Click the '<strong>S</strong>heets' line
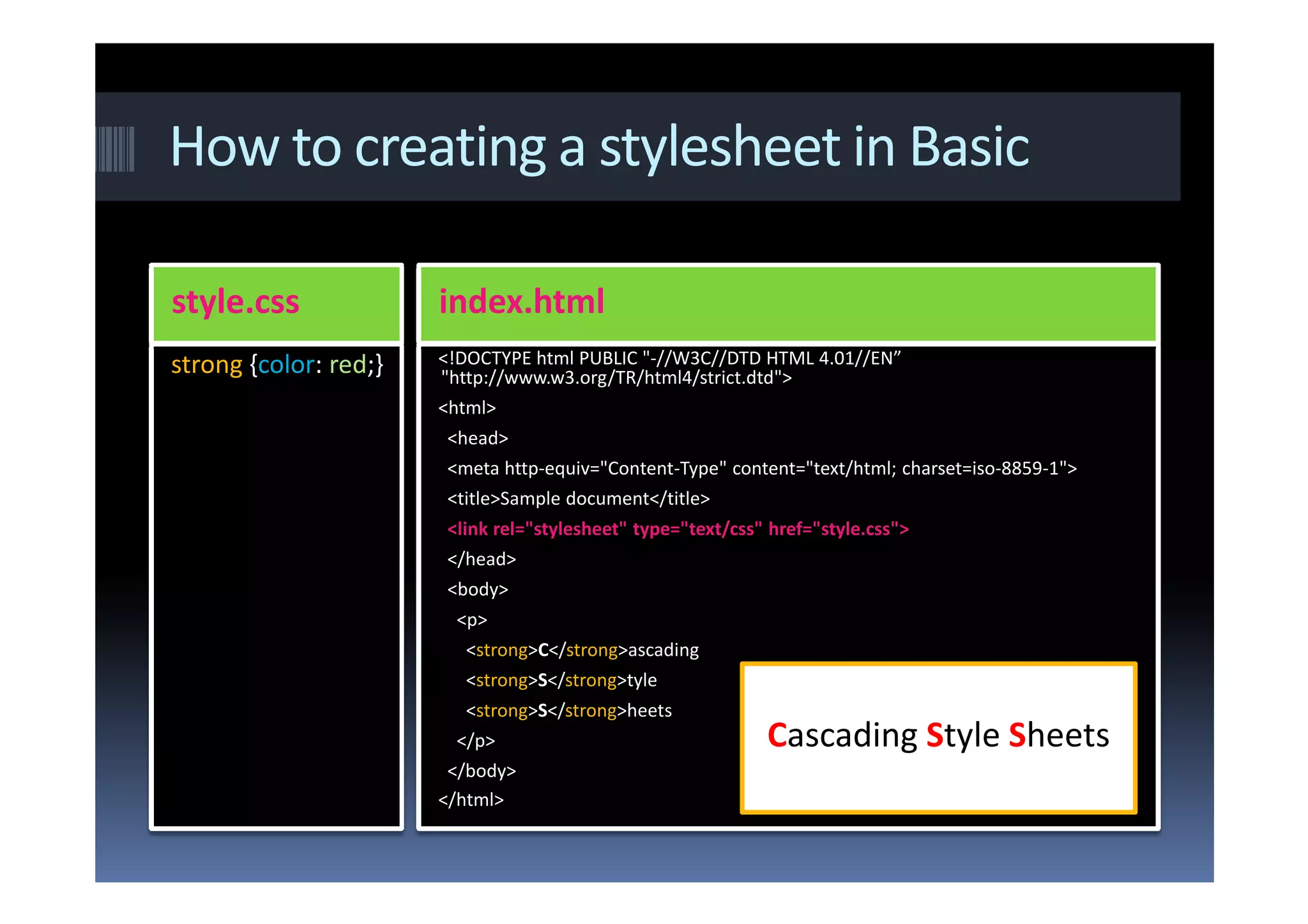Image resolution: width=1308 pixels, height=924 pixels. (x=569, y=711)
